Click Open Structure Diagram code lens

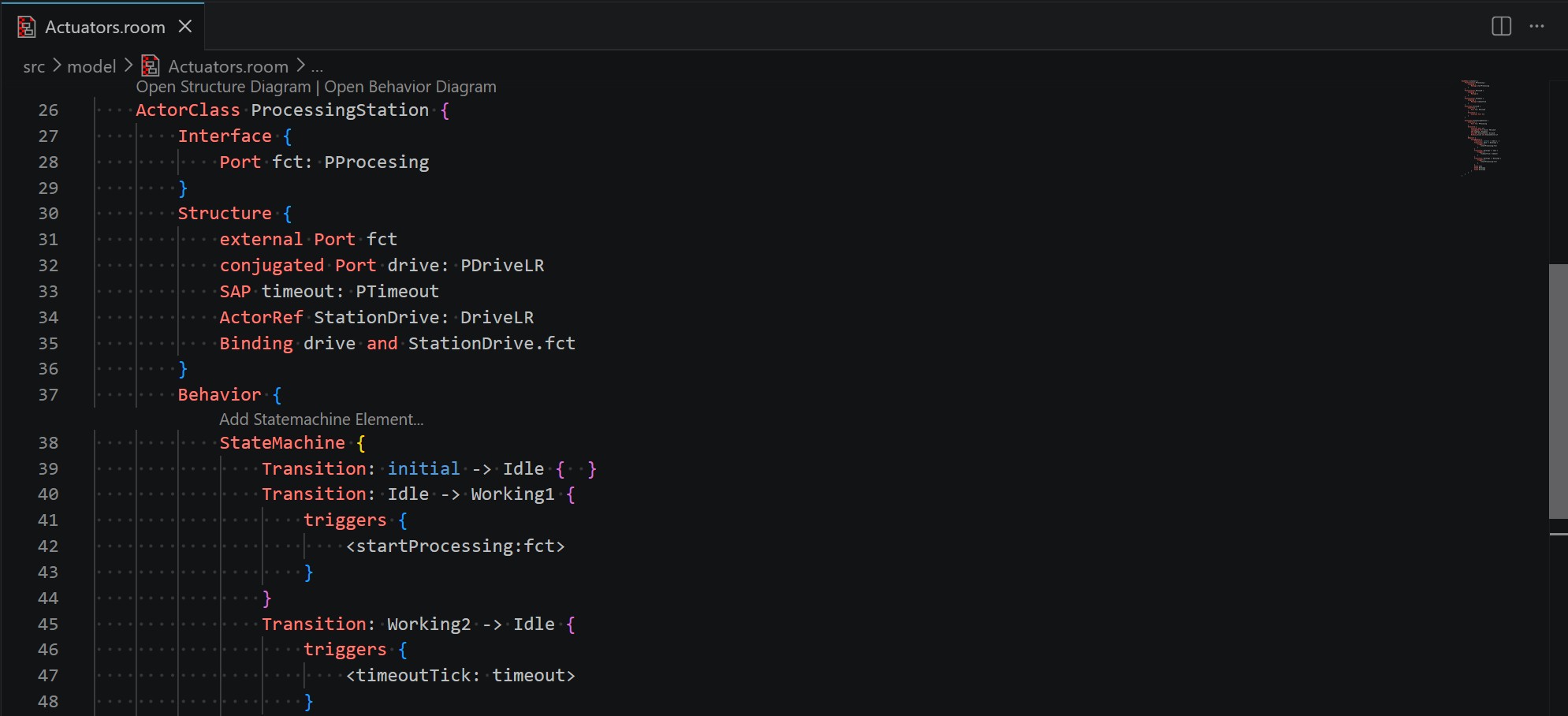tap(223, 87)
